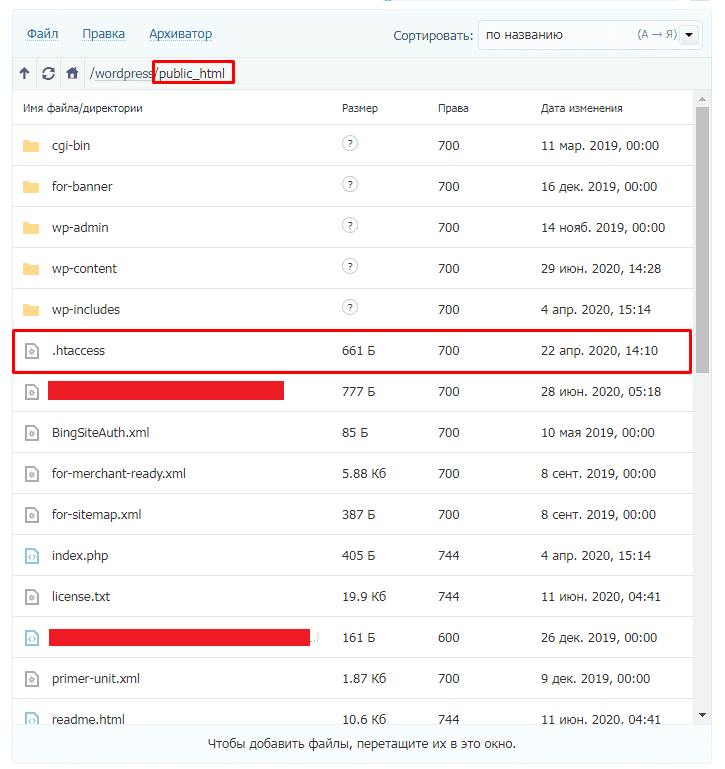Click the 777 Б file icon
The image size is (725, 769).
[32, 392]
